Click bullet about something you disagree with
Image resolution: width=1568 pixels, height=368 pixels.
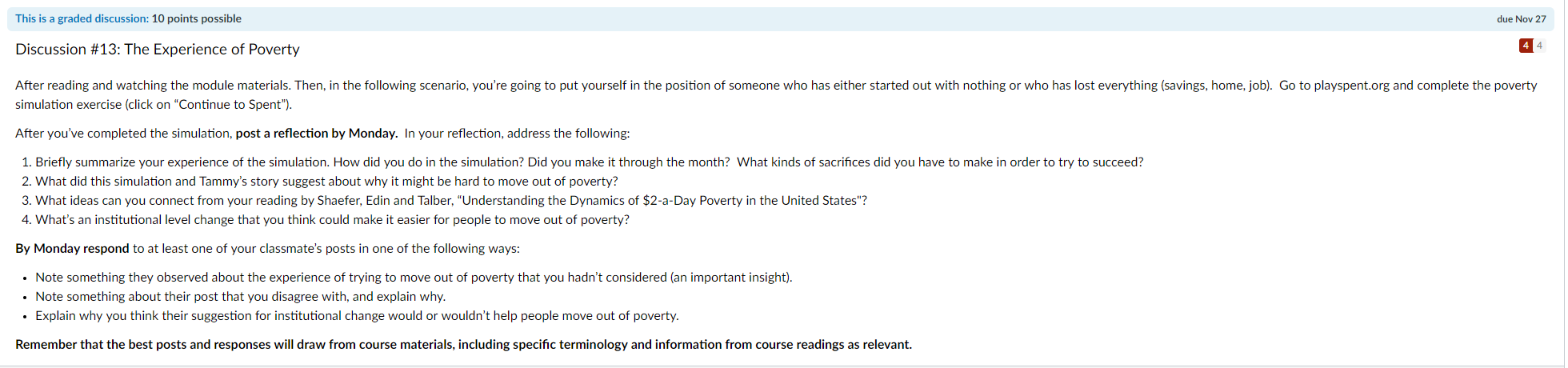click(240, 297)
